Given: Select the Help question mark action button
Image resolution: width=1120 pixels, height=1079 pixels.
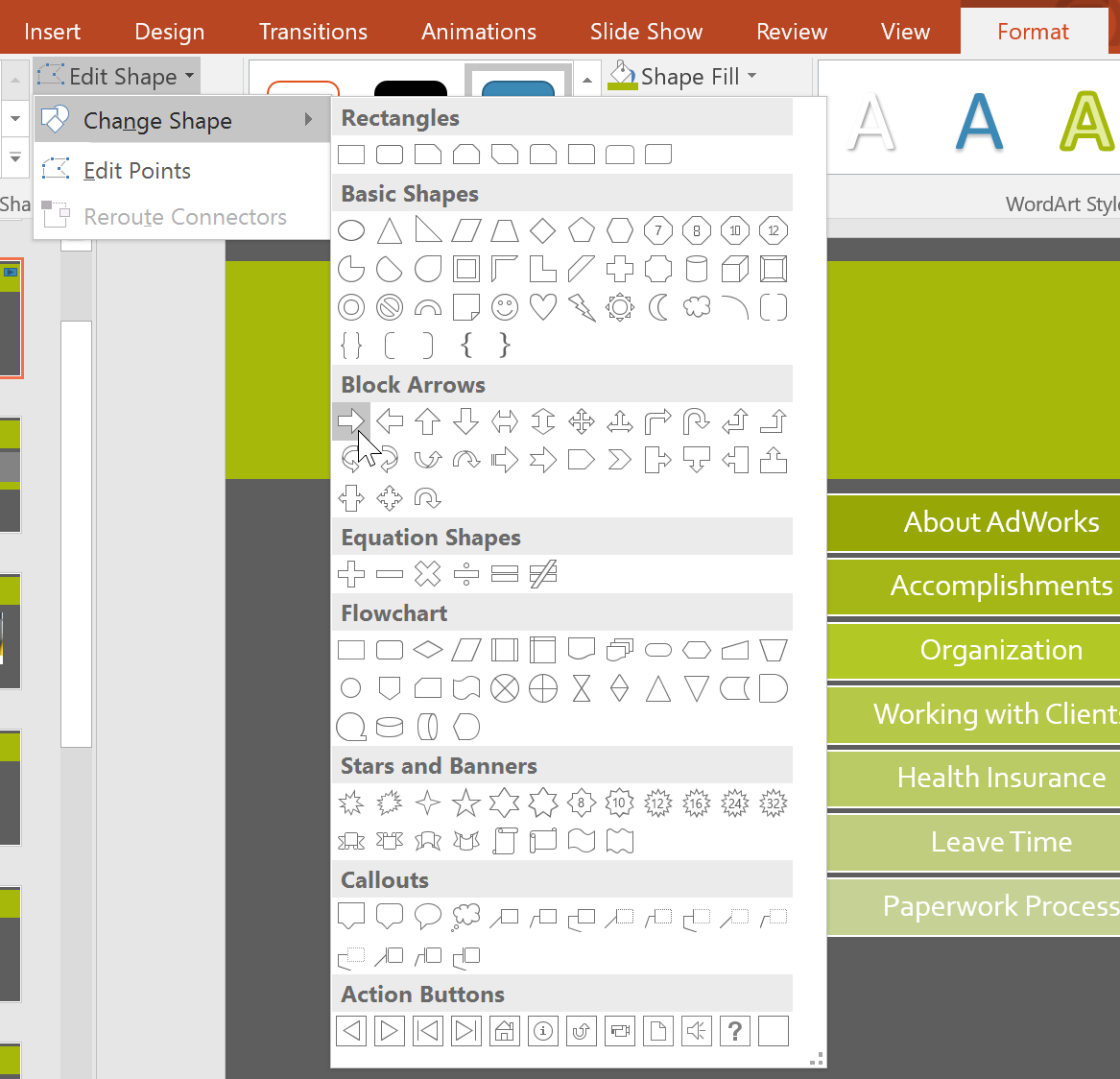Looking at the screenshot, I should tap(734, 1031).
